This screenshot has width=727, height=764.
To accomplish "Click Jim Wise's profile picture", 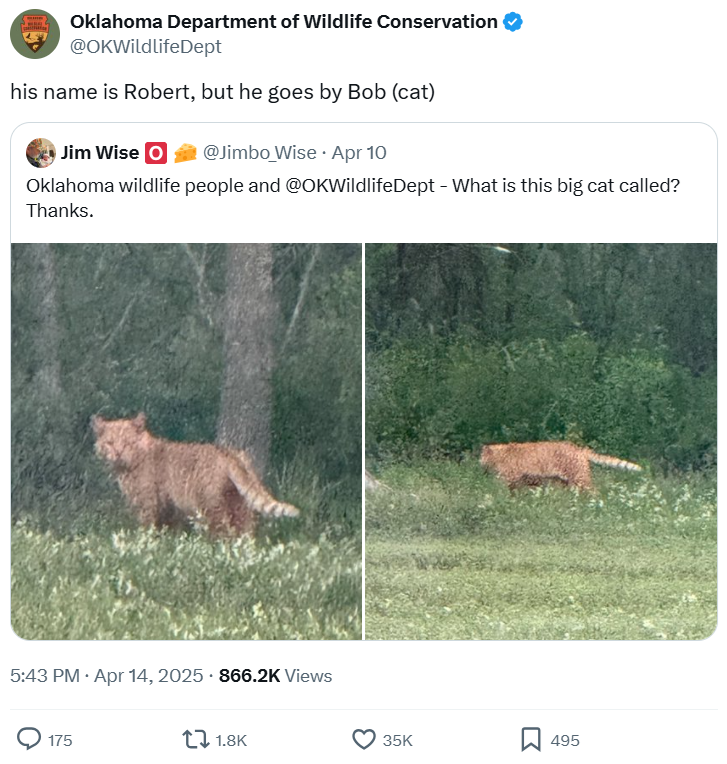I will (41, 153).
